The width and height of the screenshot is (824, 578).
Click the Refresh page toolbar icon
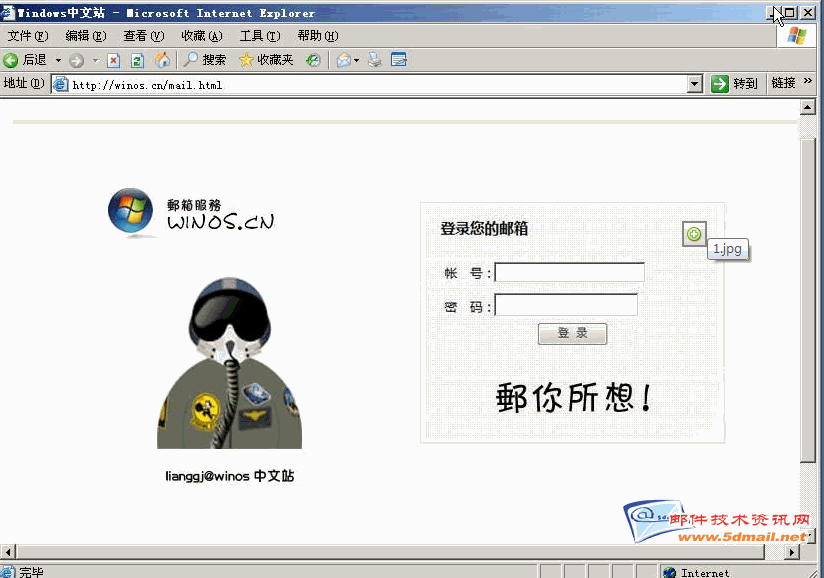tap(137, 60)
